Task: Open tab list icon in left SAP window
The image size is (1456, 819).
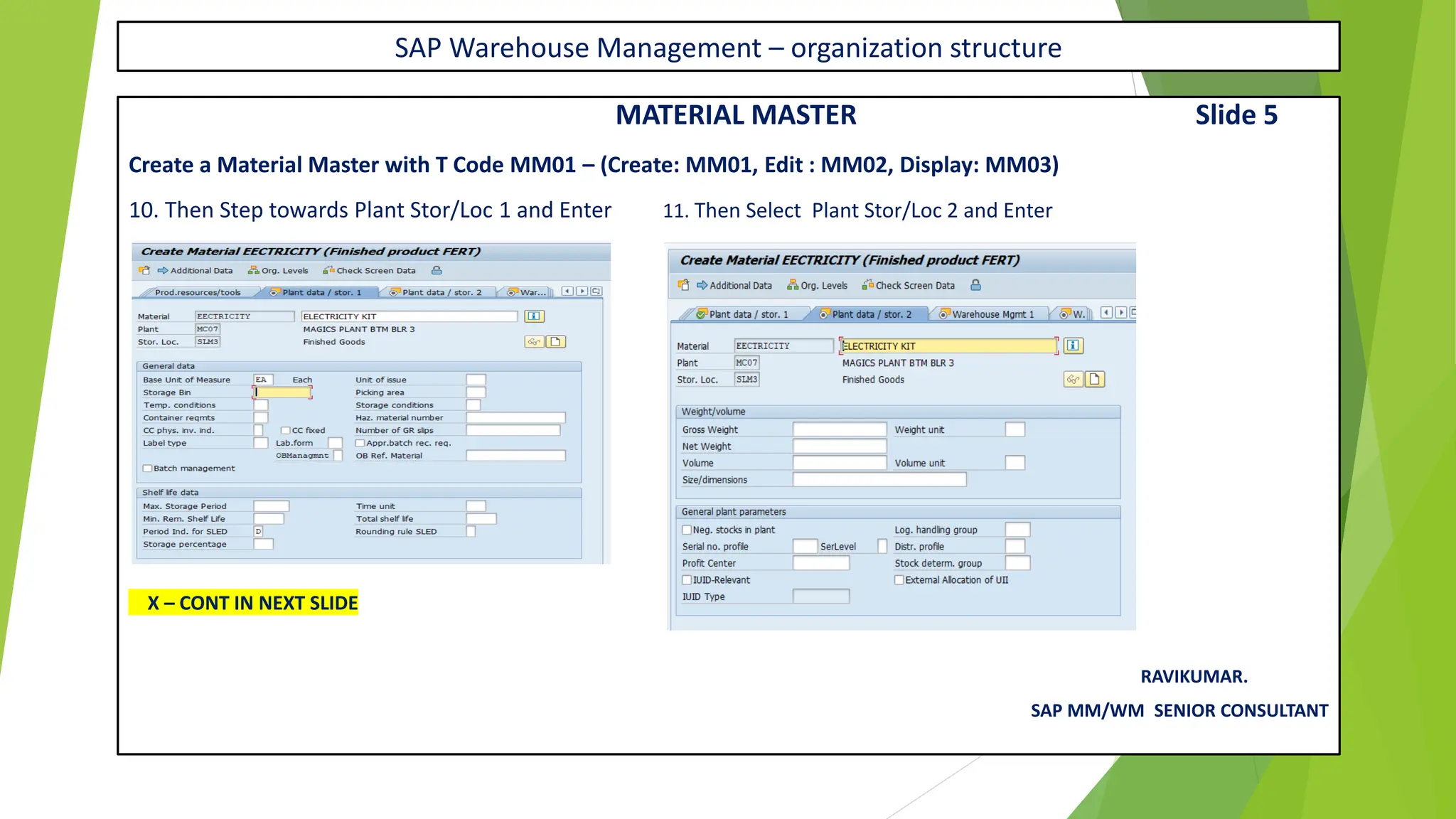Action: [x=596, y=291]
